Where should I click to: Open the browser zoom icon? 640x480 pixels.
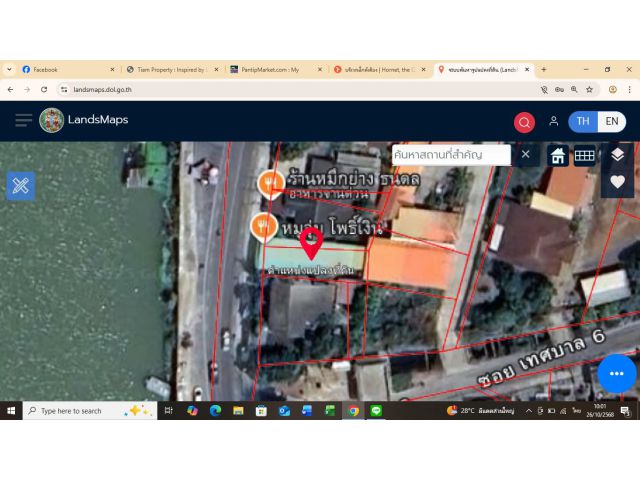pyautogui.click(x=574, y=89)
